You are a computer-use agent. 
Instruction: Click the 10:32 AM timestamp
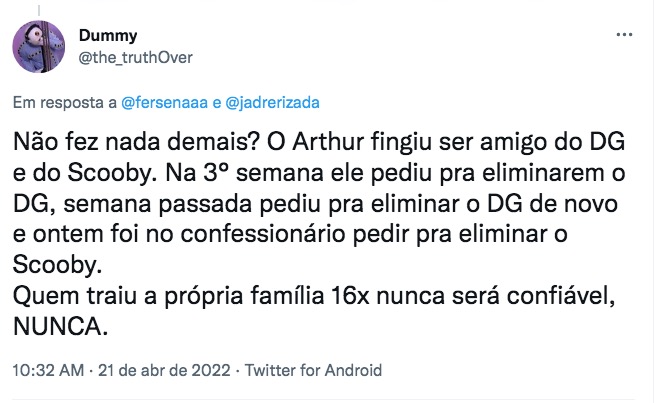tap(45, 370)
